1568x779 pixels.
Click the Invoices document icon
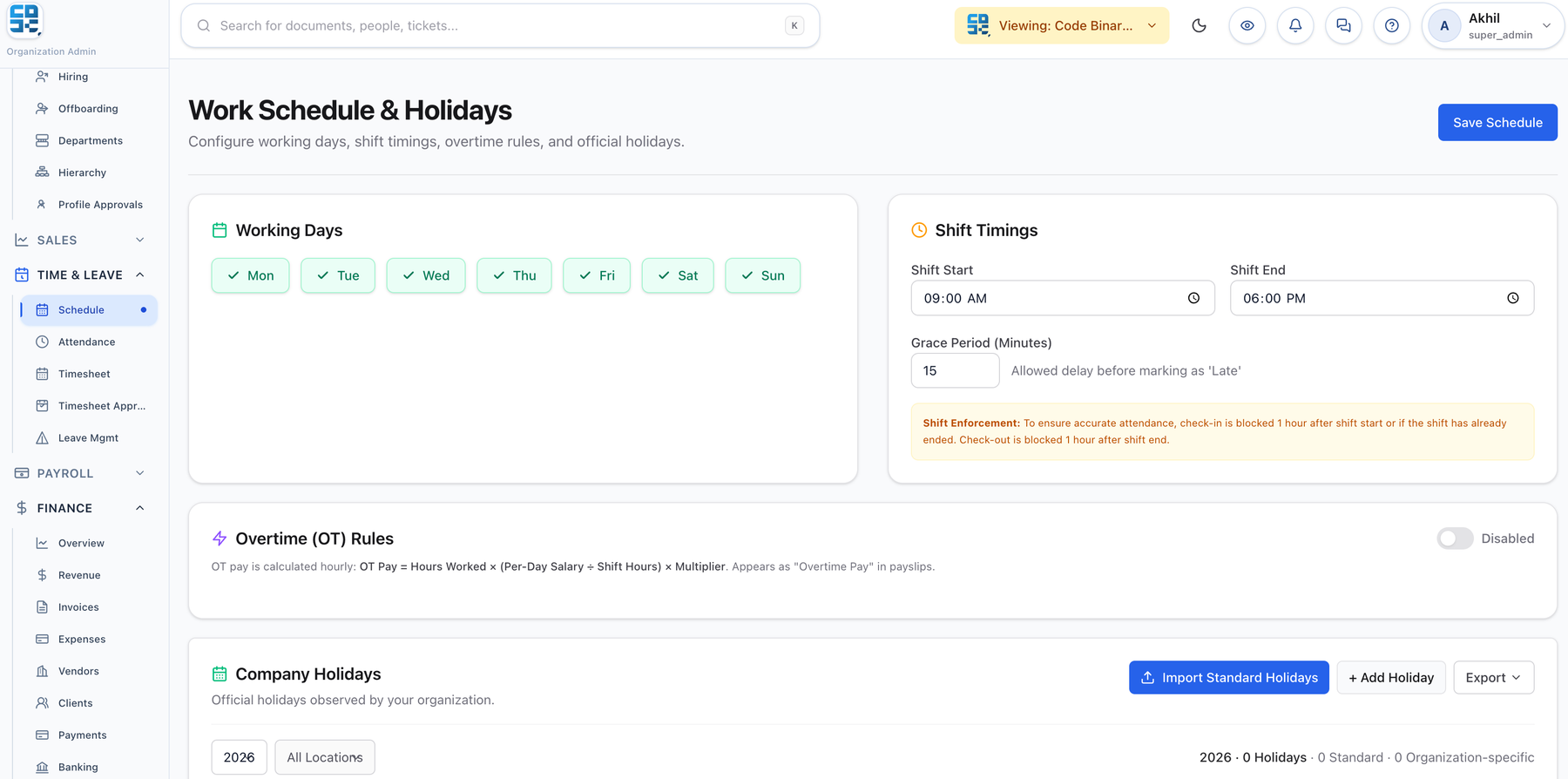(42, 607)
